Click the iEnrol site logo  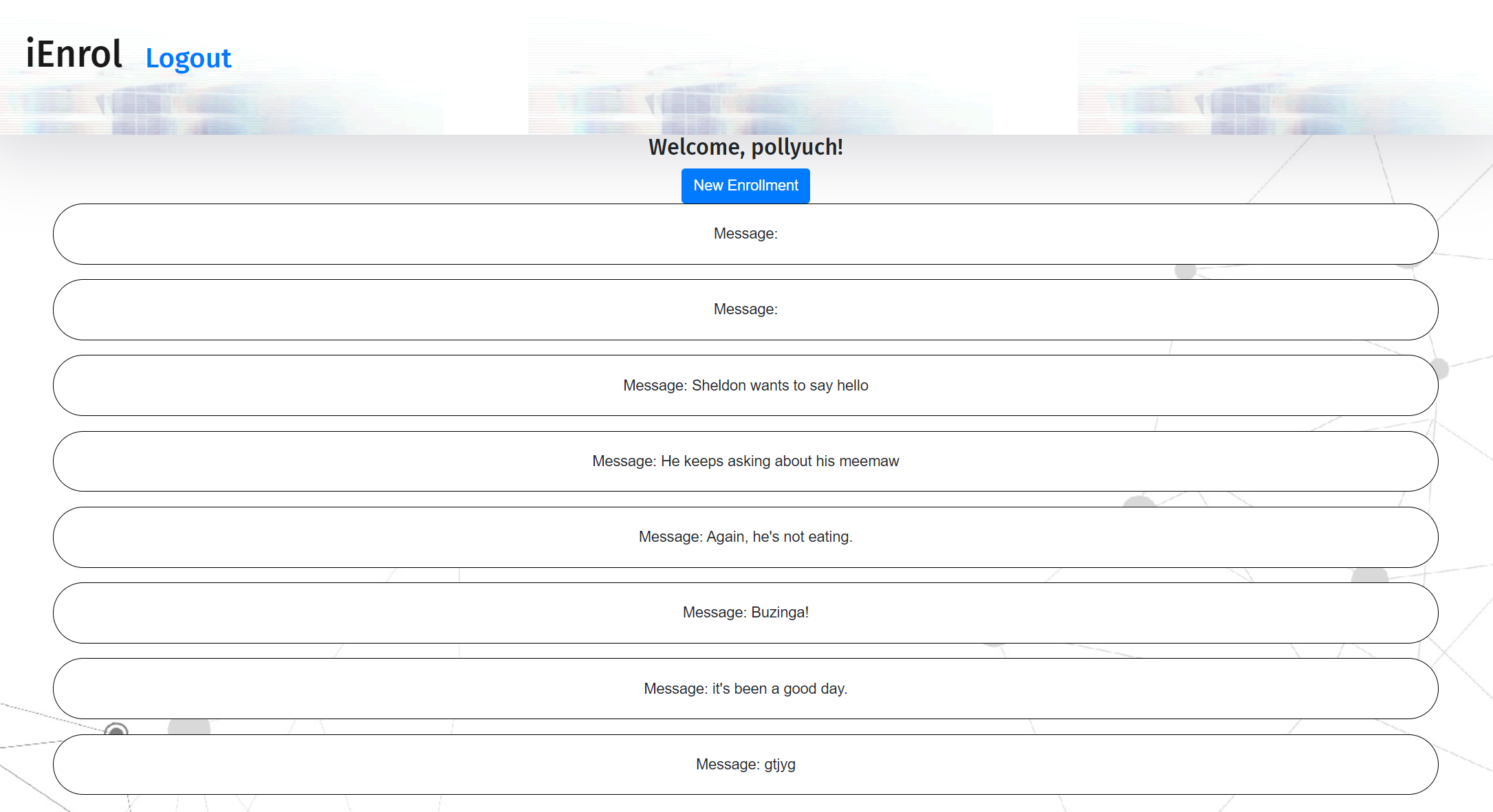pyautogui.click(x=74, y=54)
